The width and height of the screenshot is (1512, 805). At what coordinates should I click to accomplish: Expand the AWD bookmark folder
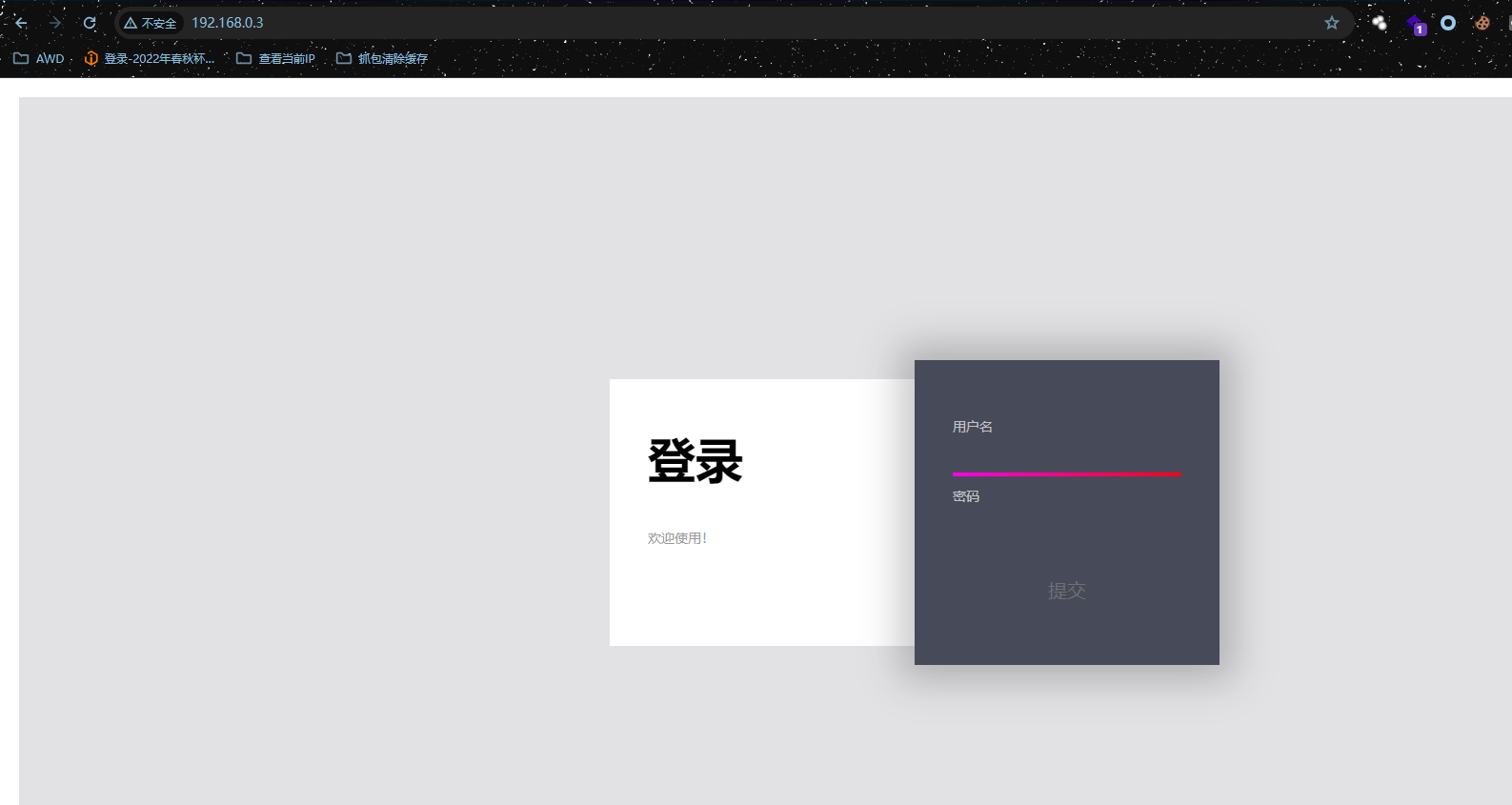(x=39, y=58)
